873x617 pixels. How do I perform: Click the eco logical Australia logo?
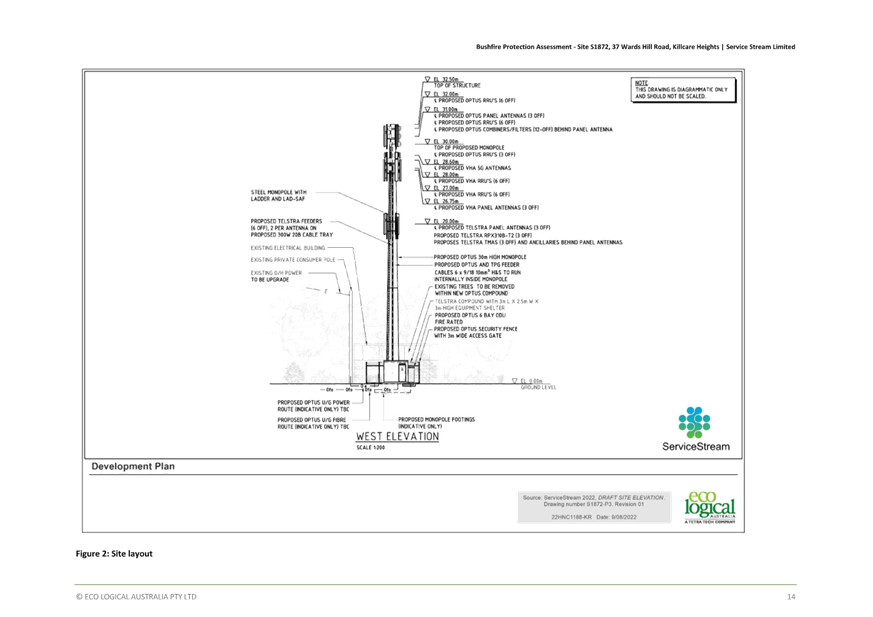[710, 507]
